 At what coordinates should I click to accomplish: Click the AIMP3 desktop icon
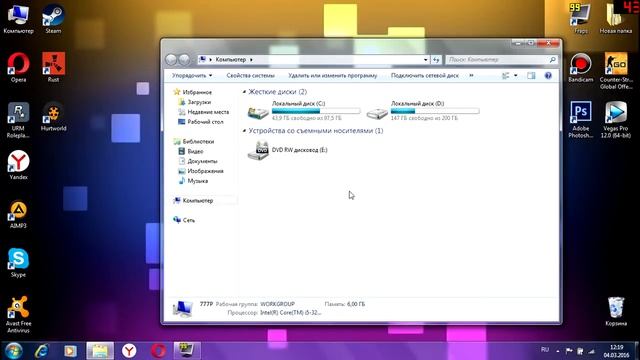click(18, 214)
